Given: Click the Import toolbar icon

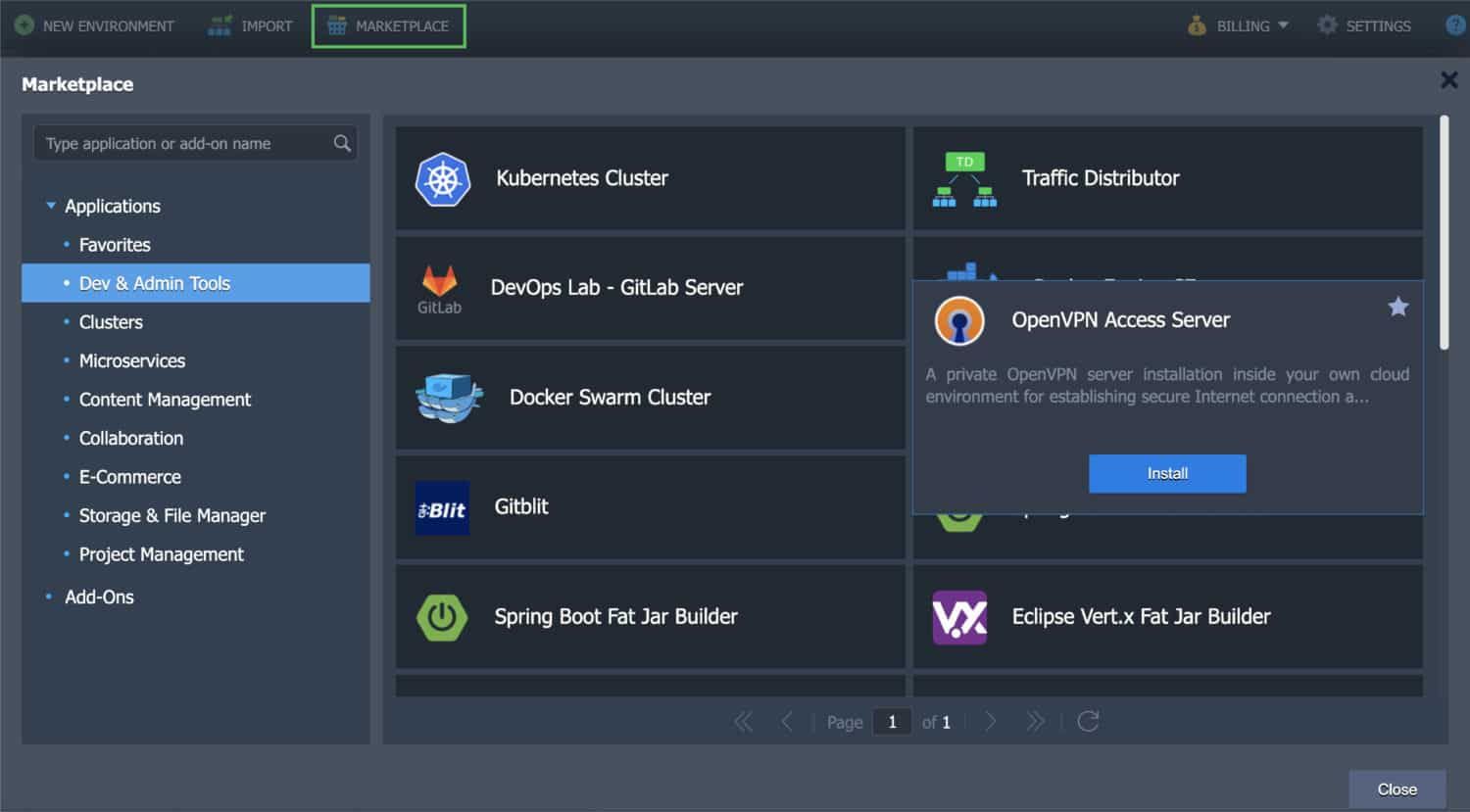Looking at the screenshot, I should [x=220, y=25].
